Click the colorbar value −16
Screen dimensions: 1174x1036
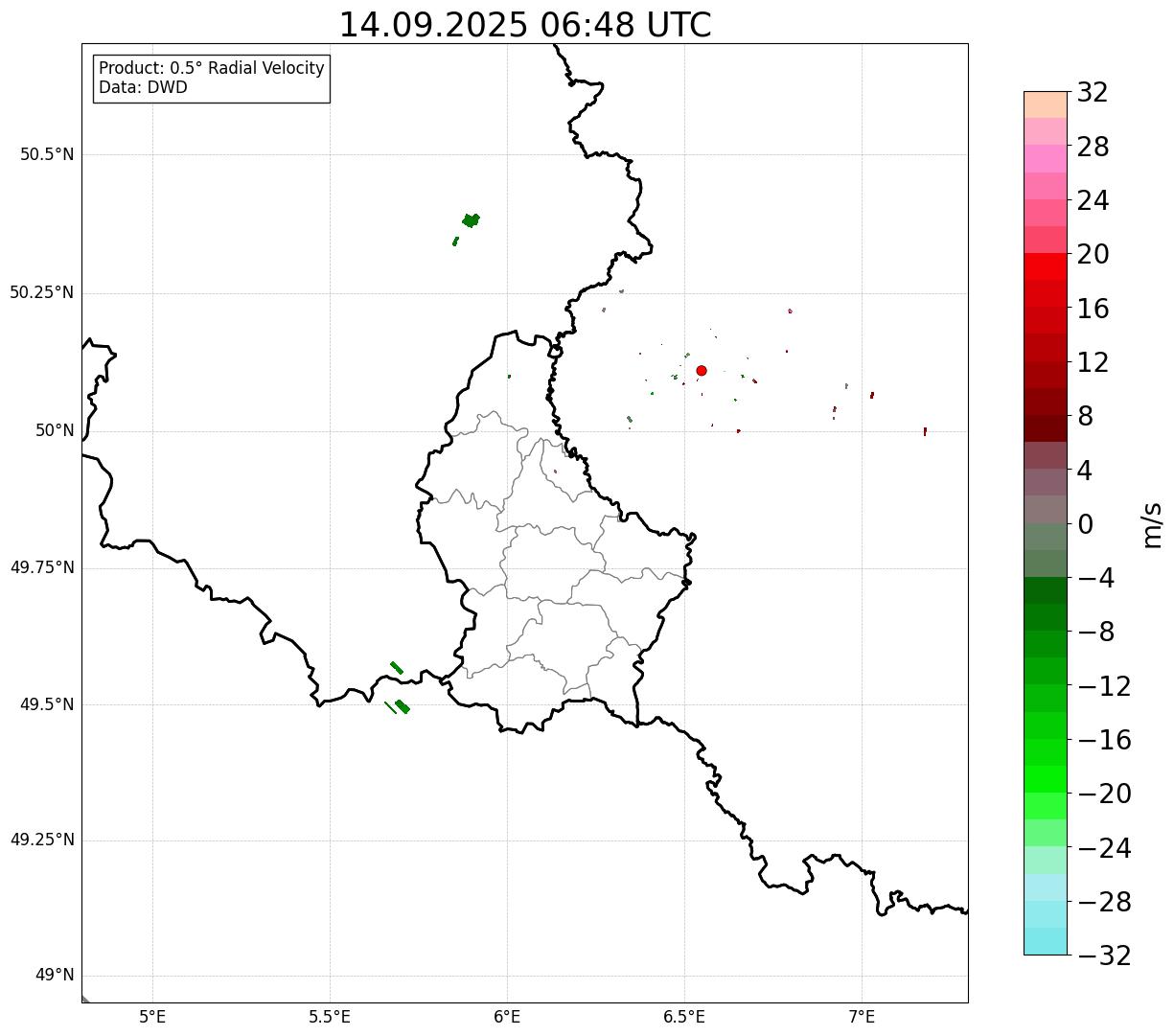coord(1104,740)
